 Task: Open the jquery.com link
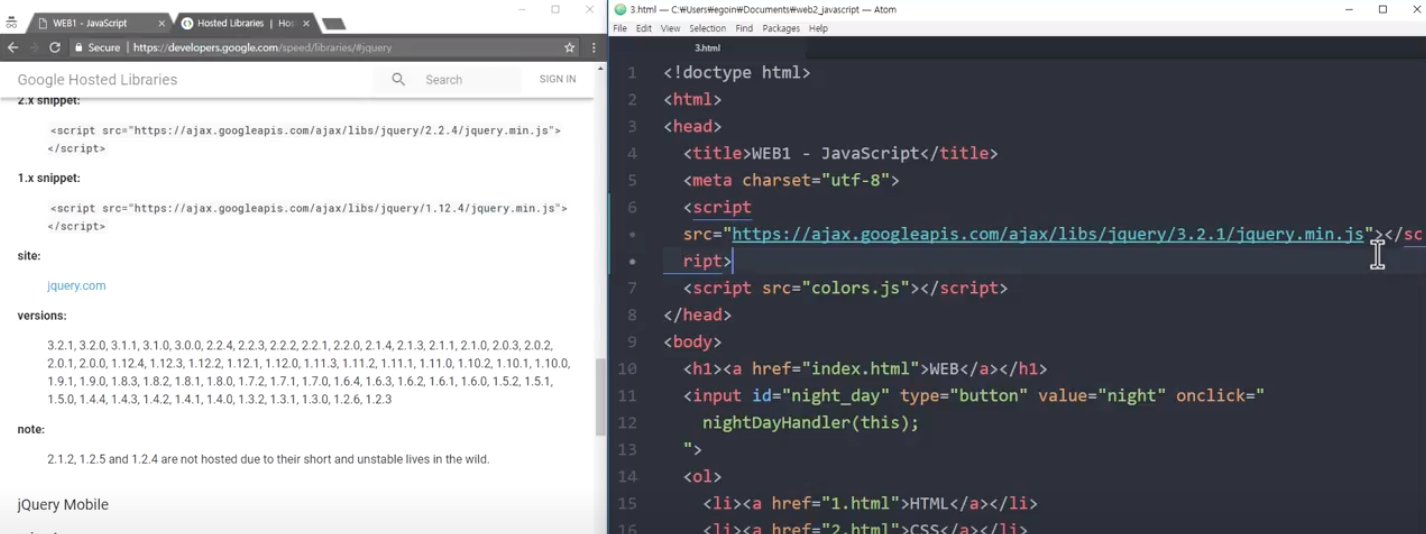pos(76,286)
